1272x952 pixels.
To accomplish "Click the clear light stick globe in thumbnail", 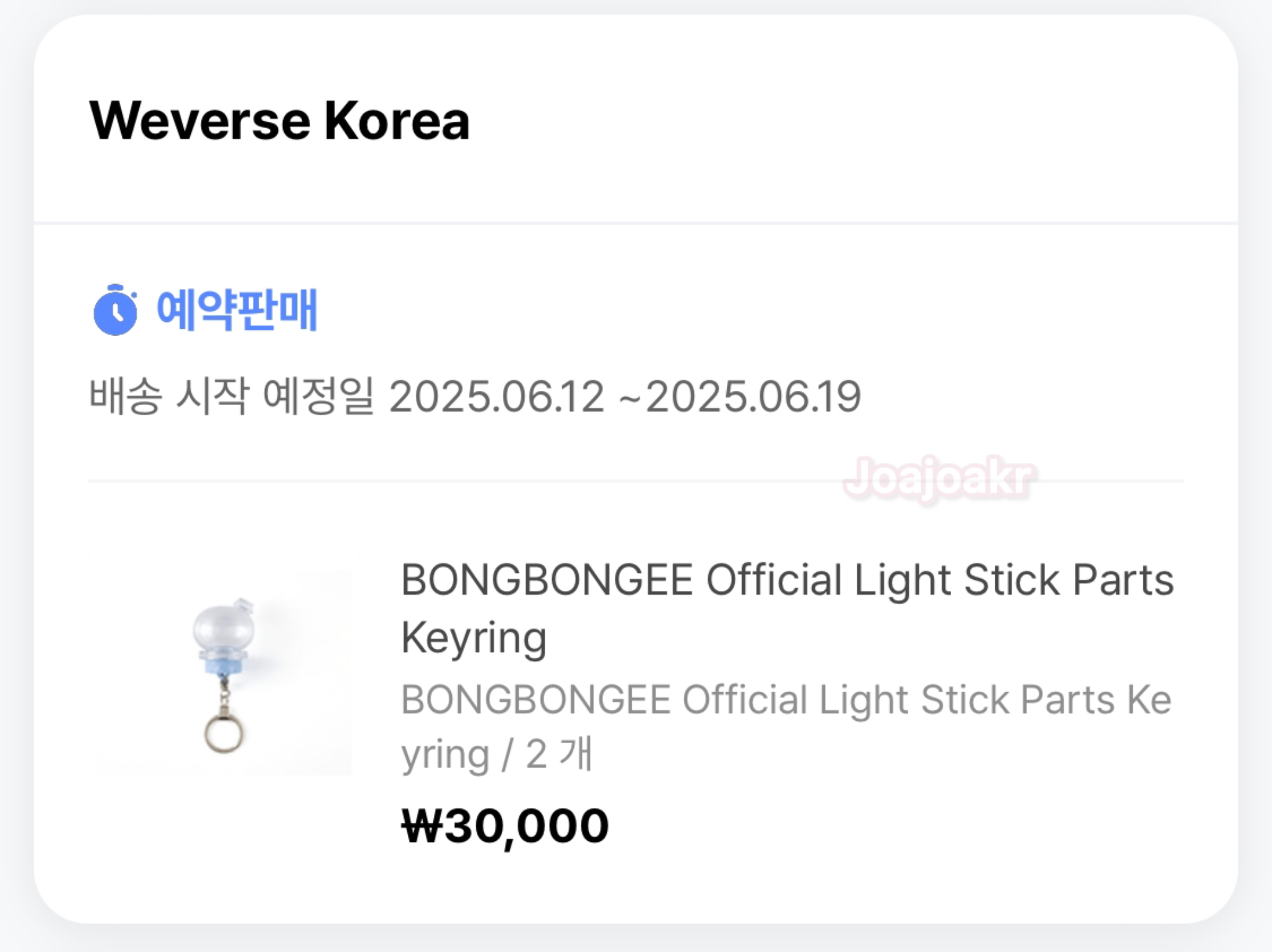I will click(x=224, y=628).
